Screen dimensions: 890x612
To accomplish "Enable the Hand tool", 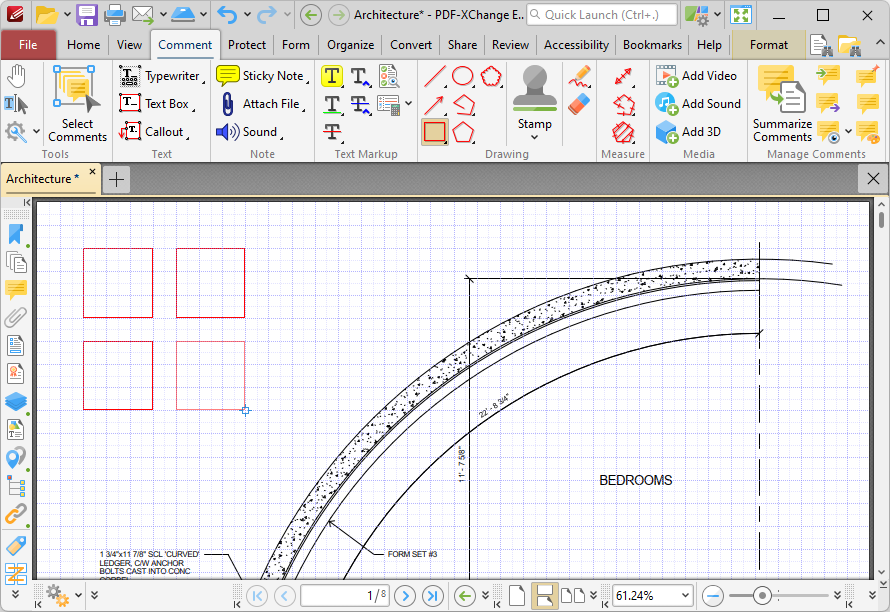I will click(16, 76).
